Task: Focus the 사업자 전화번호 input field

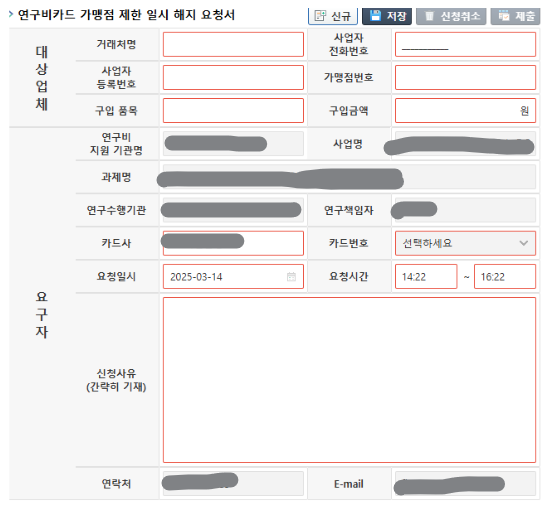Action: tap(465, 44)
